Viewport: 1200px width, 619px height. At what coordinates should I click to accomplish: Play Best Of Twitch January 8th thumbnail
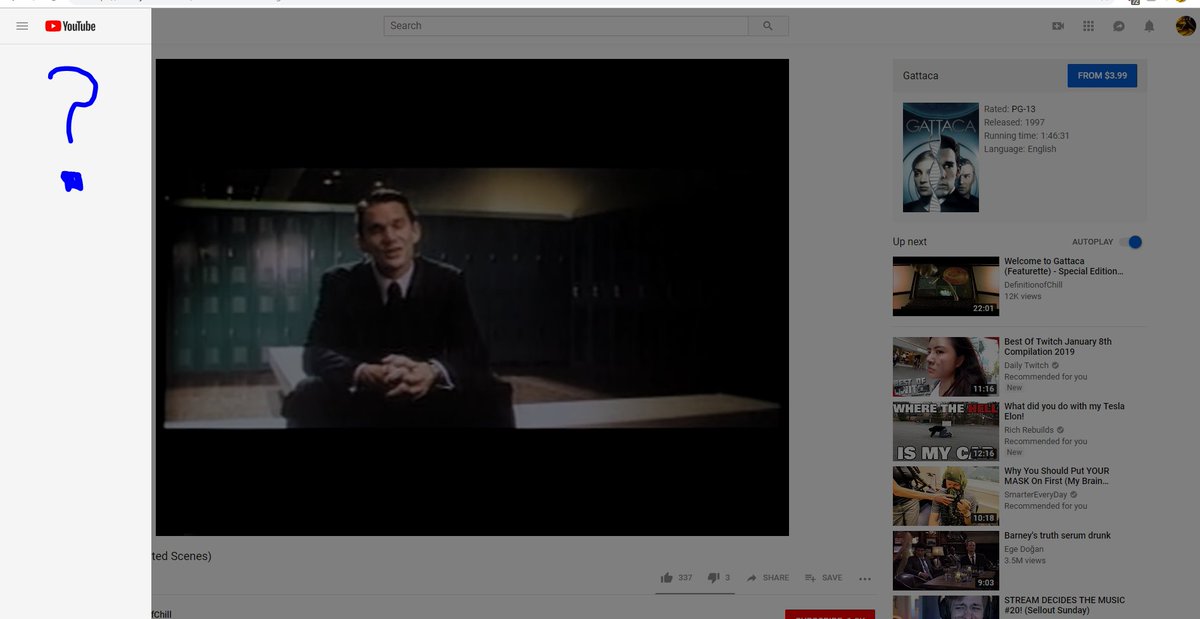[946, 367]
